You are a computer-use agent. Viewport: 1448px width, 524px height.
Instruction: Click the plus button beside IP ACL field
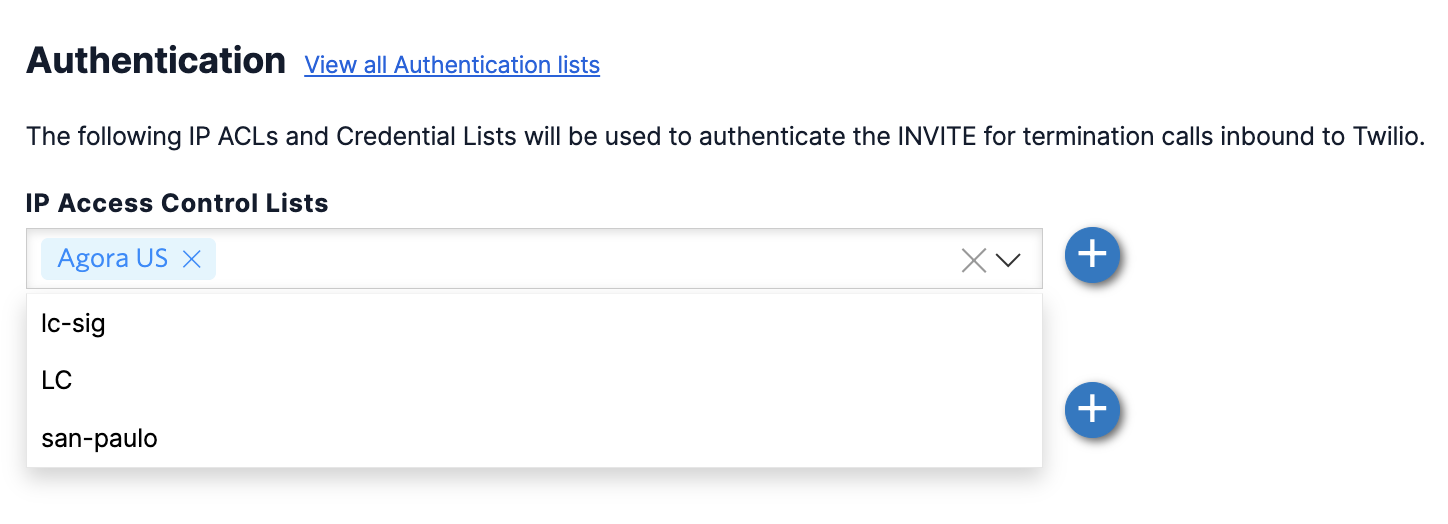coord(1091,254)
